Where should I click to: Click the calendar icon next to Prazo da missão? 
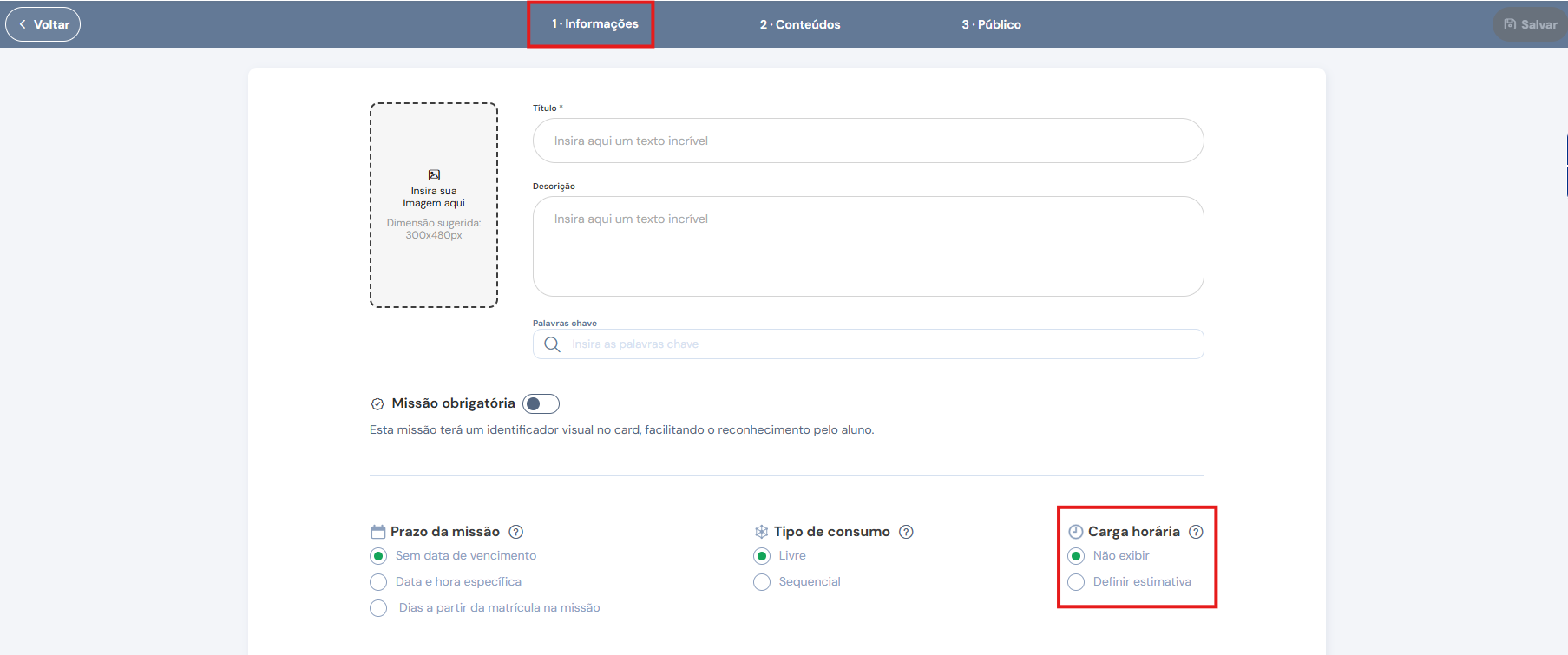377,532
